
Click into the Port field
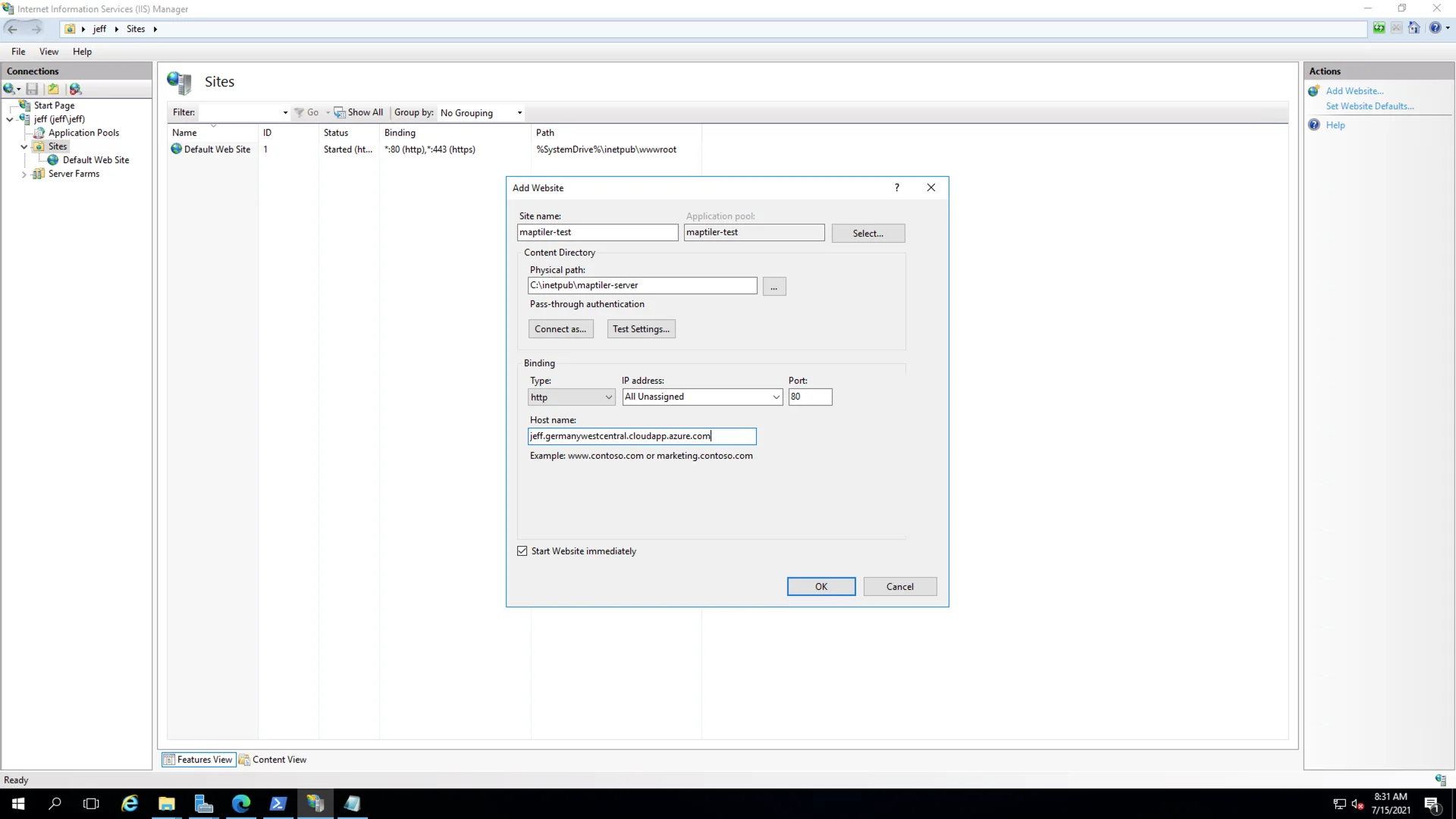click(810, 397)
